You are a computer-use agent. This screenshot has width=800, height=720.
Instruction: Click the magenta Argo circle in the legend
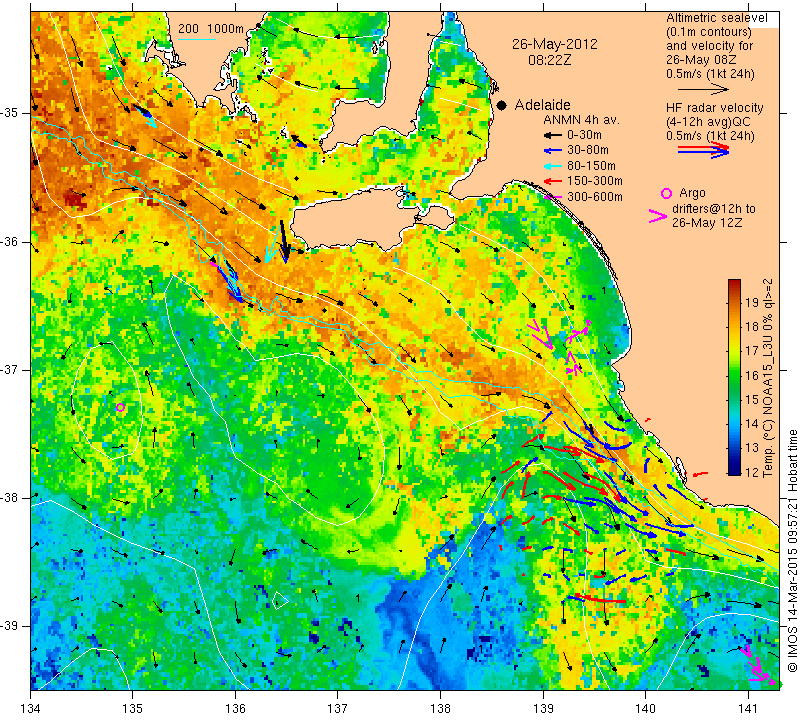click(666, 193)
